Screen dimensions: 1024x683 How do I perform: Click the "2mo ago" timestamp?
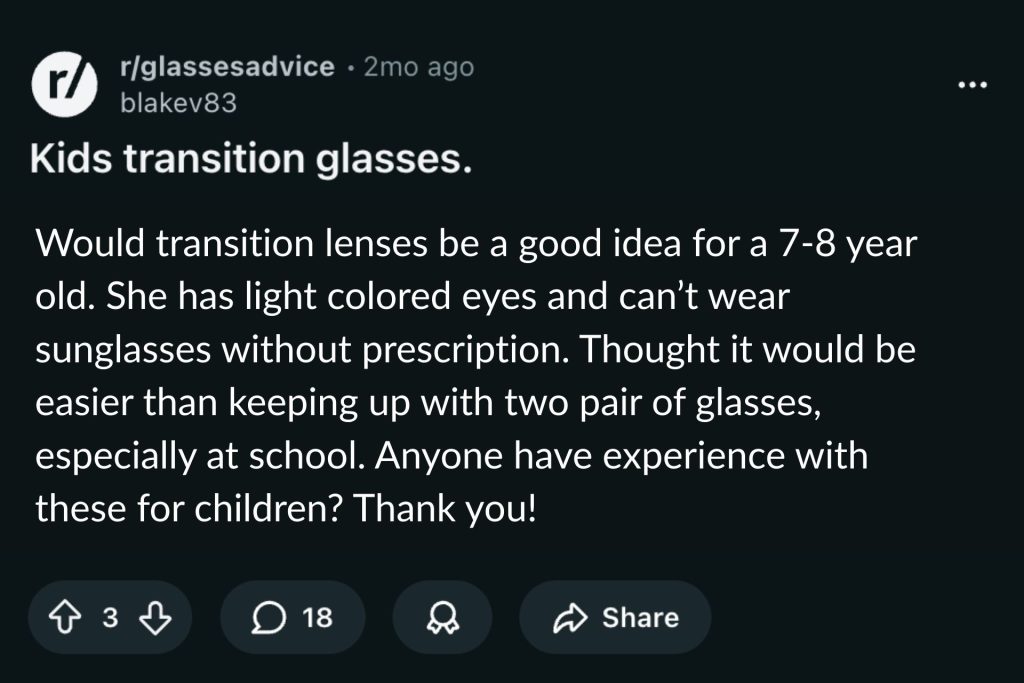pos(418,67)
